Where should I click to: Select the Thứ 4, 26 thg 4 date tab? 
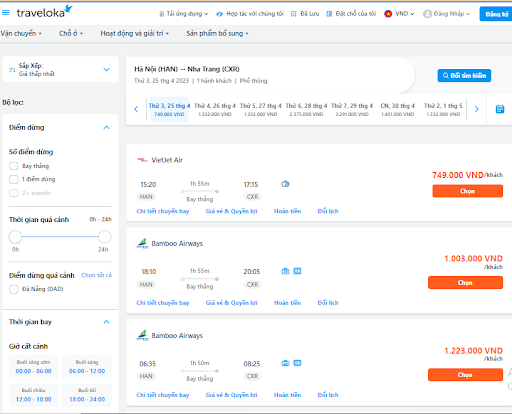click(215, 109)
